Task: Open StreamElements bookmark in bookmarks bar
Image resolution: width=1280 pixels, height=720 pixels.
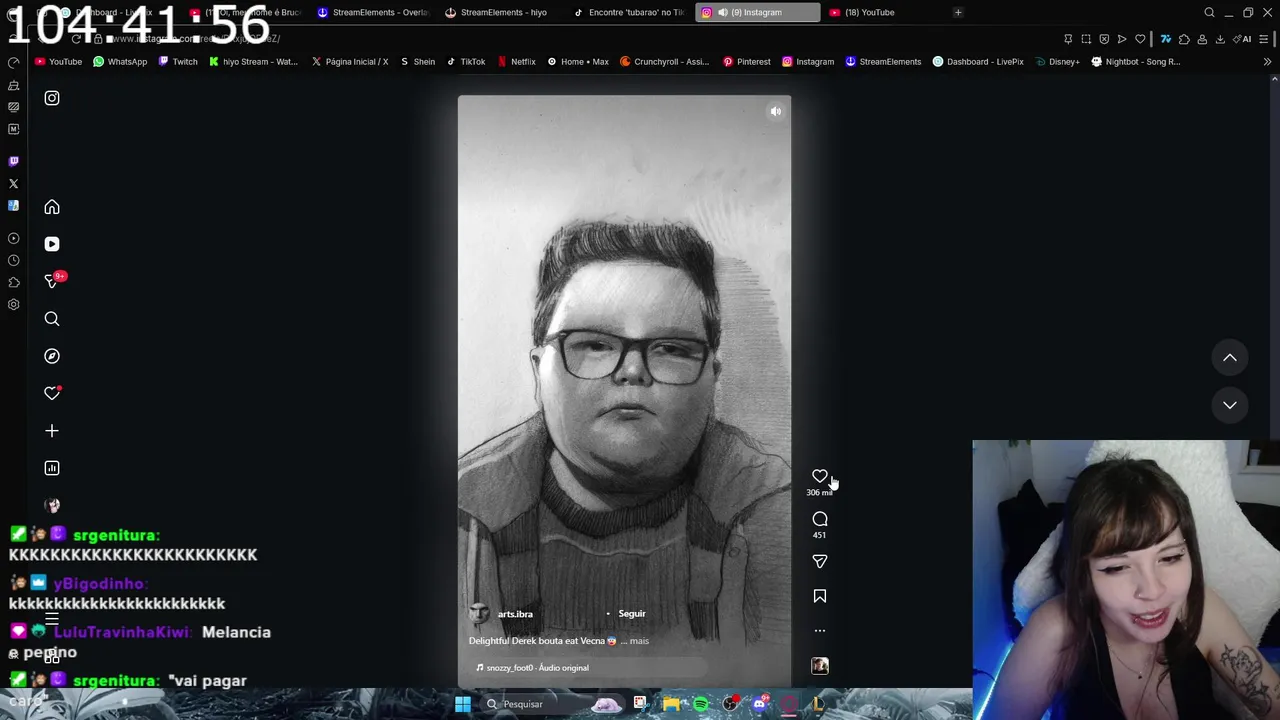Action: click(883, 62)
